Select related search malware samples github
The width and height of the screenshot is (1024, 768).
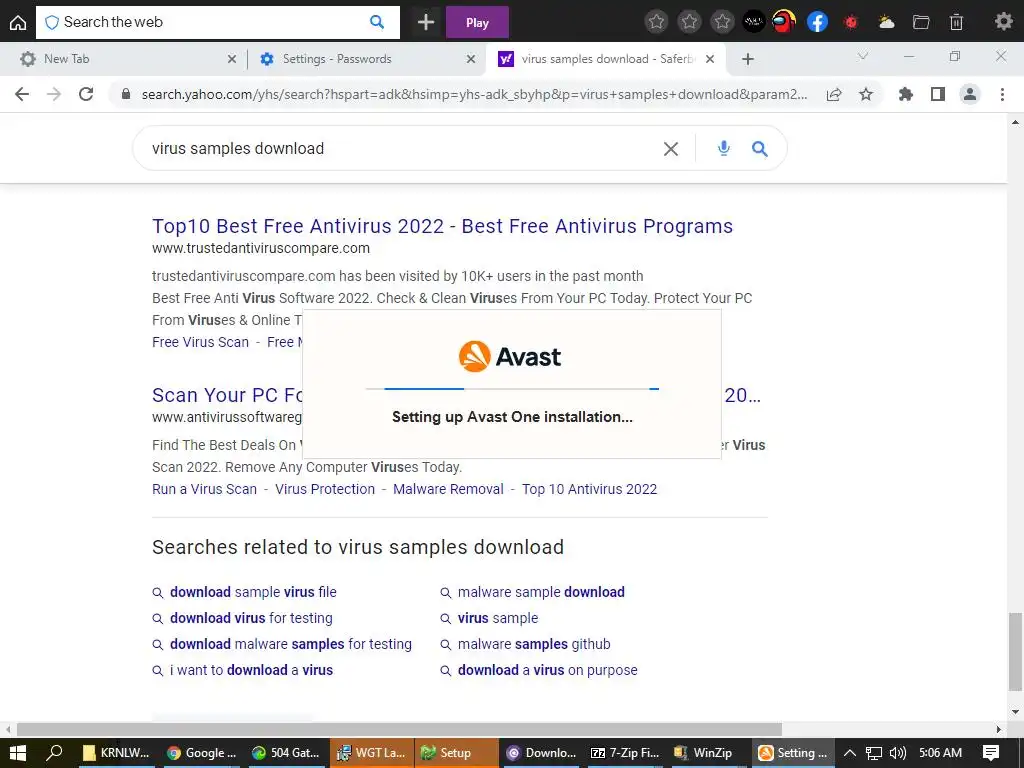[x=534, y=645]
